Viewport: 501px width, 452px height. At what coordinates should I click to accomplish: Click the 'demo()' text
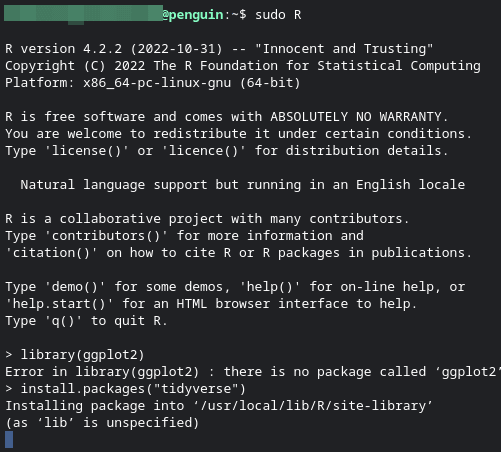tap(75, 287)
